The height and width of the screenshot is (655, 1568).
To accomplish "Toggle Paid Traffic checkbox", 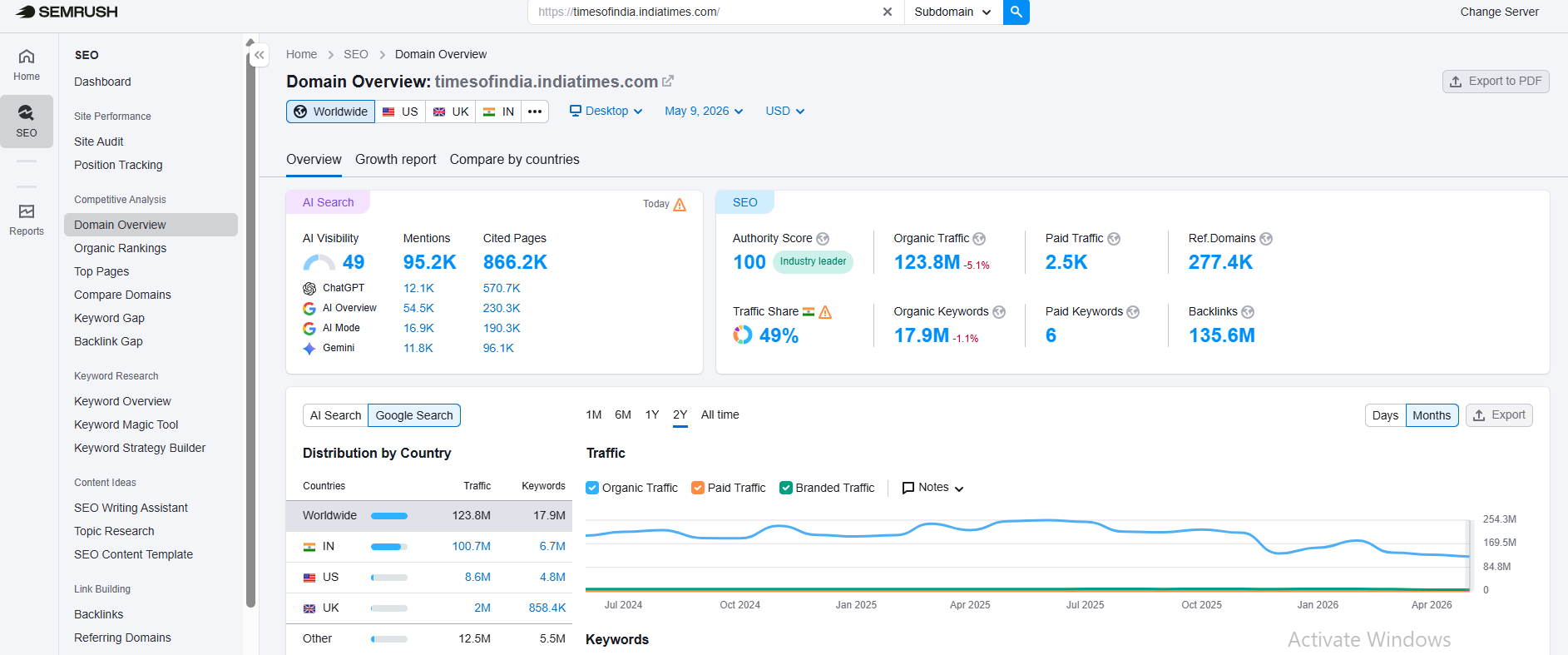I will (x=698, y=488).
